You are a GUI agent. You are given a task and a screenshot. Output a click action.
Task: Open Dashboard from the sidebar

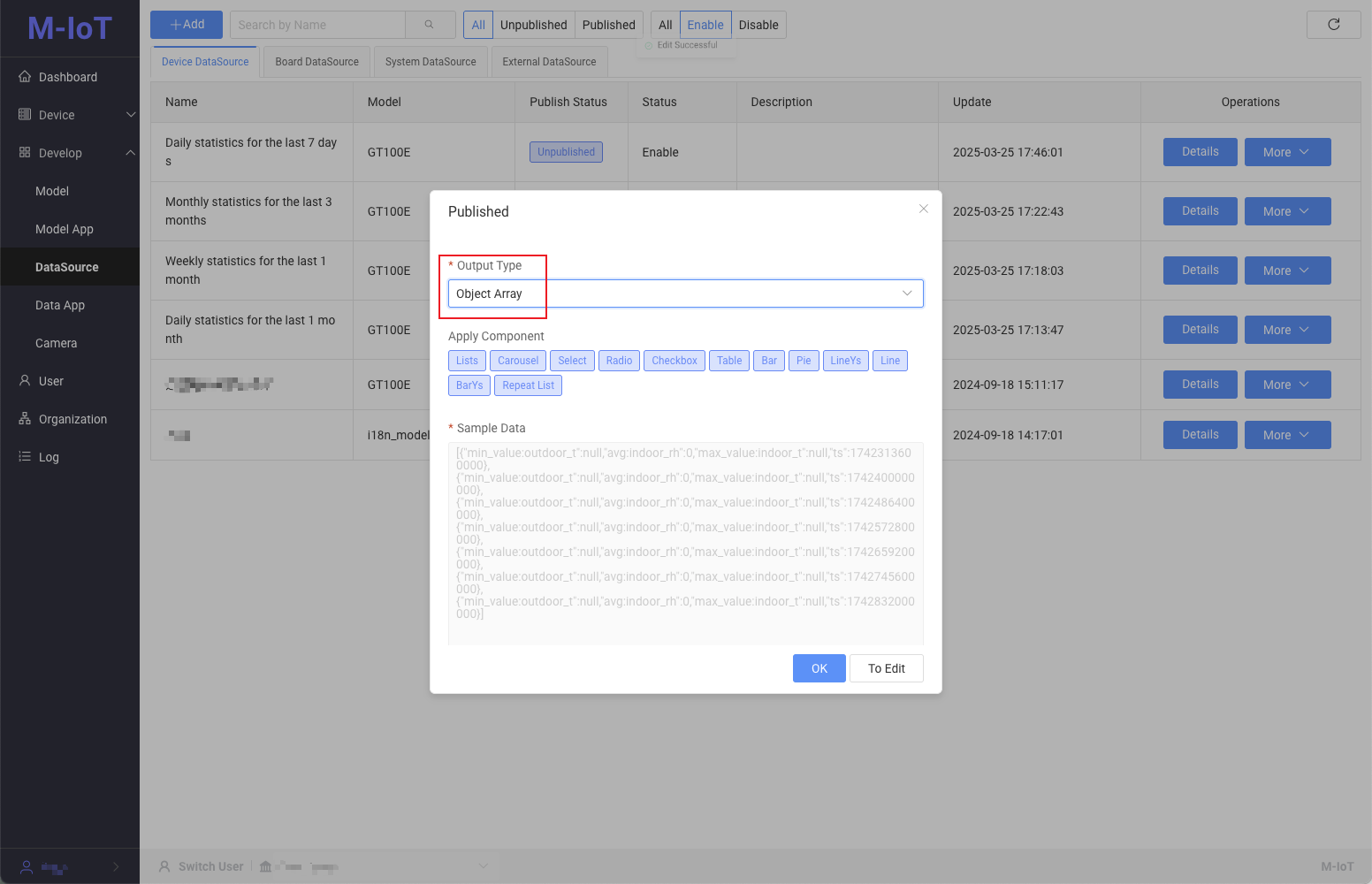point(67,77)
